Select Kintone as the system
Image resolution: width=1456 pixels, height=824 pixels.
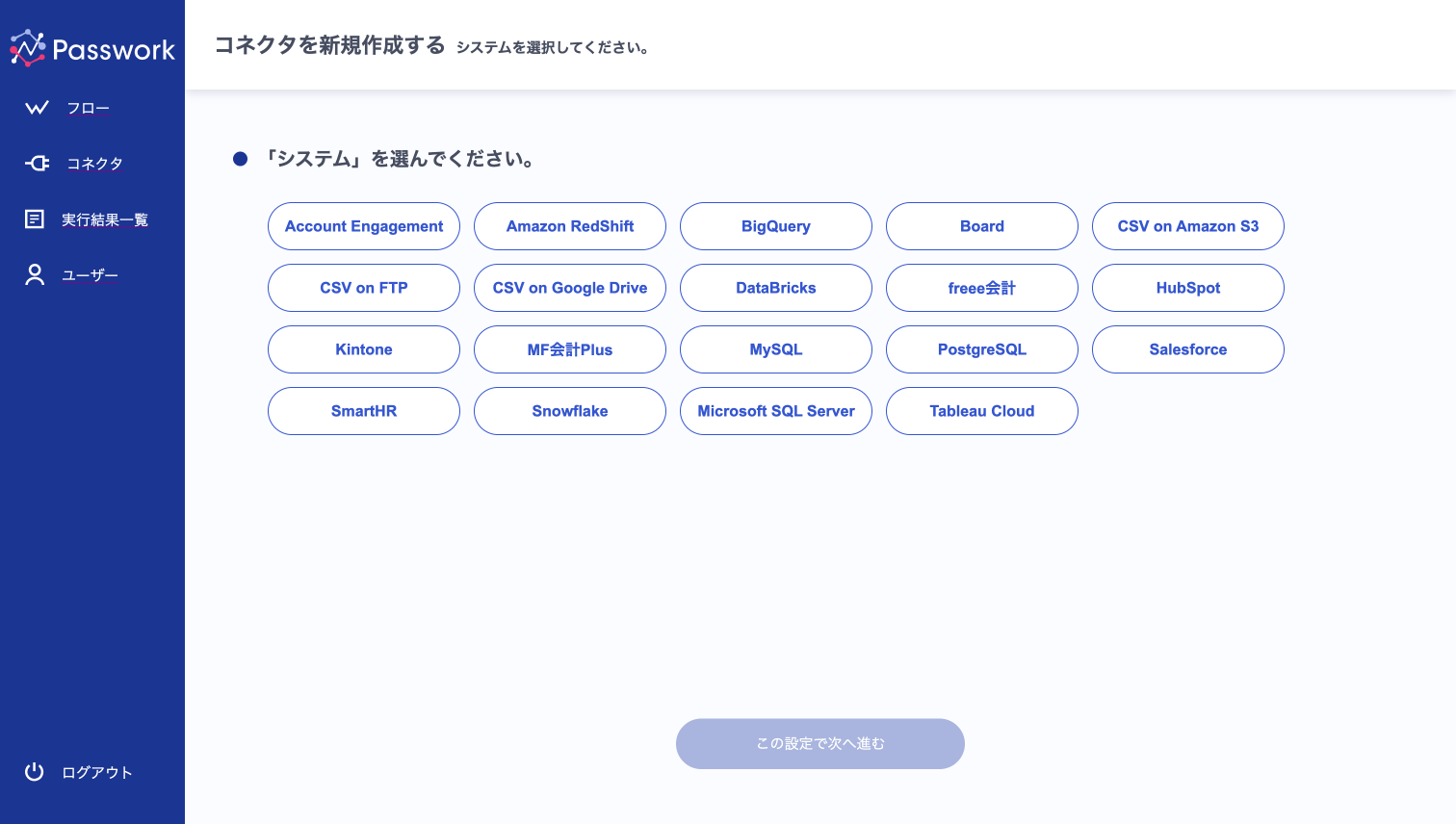(364, 349)
